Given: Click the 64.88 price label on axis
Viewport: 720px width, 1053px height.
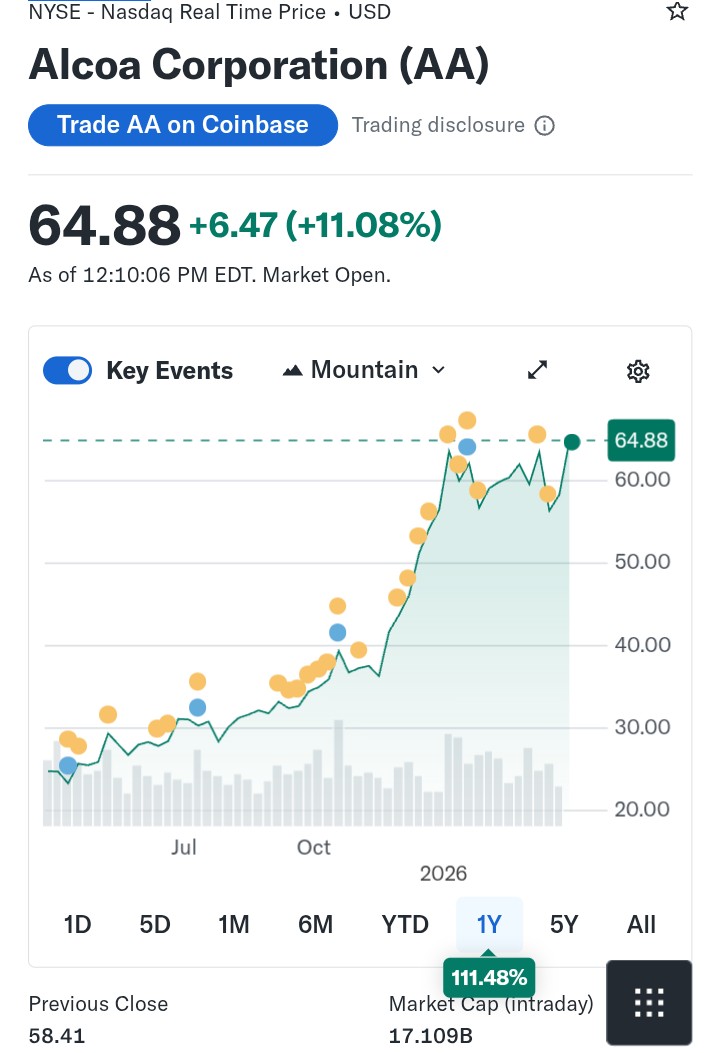Looking at the screenshot, I should (641, 441).
